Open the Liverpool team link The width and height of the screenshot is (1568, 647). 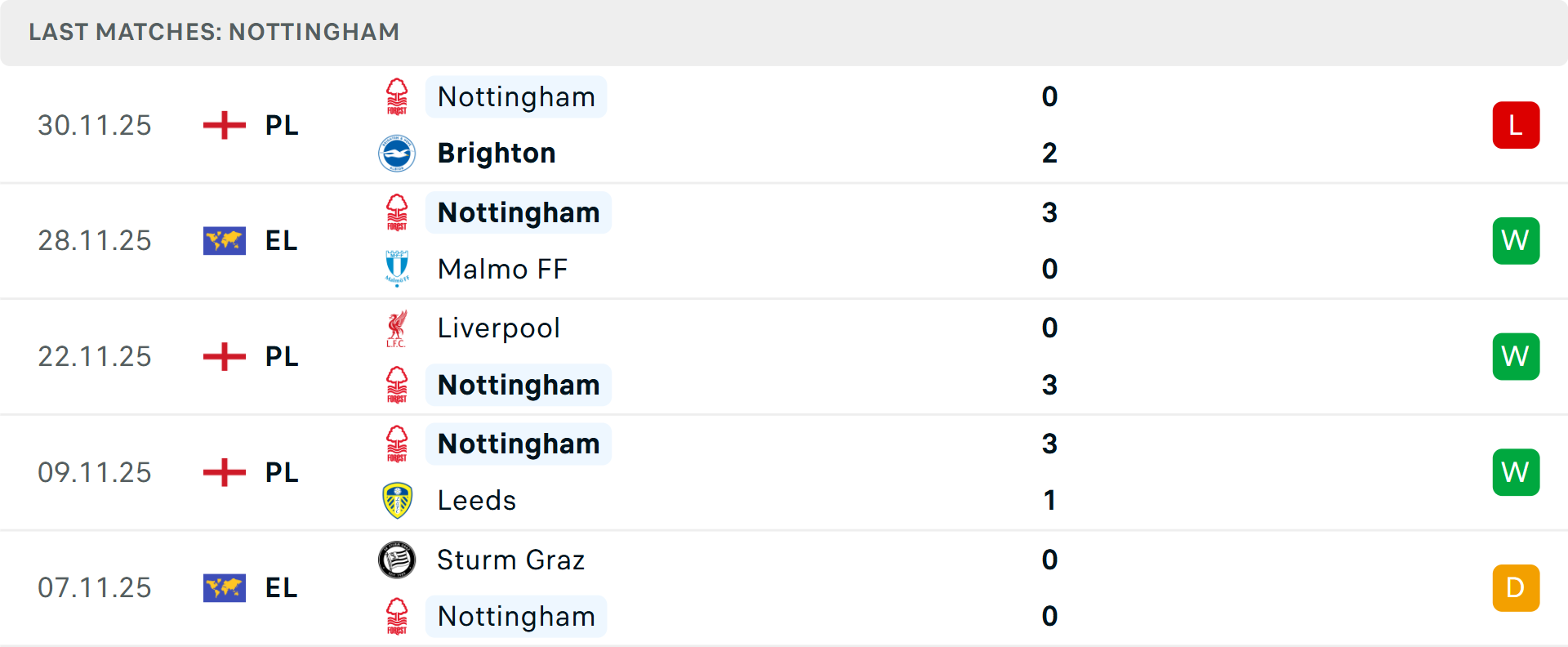499,328
